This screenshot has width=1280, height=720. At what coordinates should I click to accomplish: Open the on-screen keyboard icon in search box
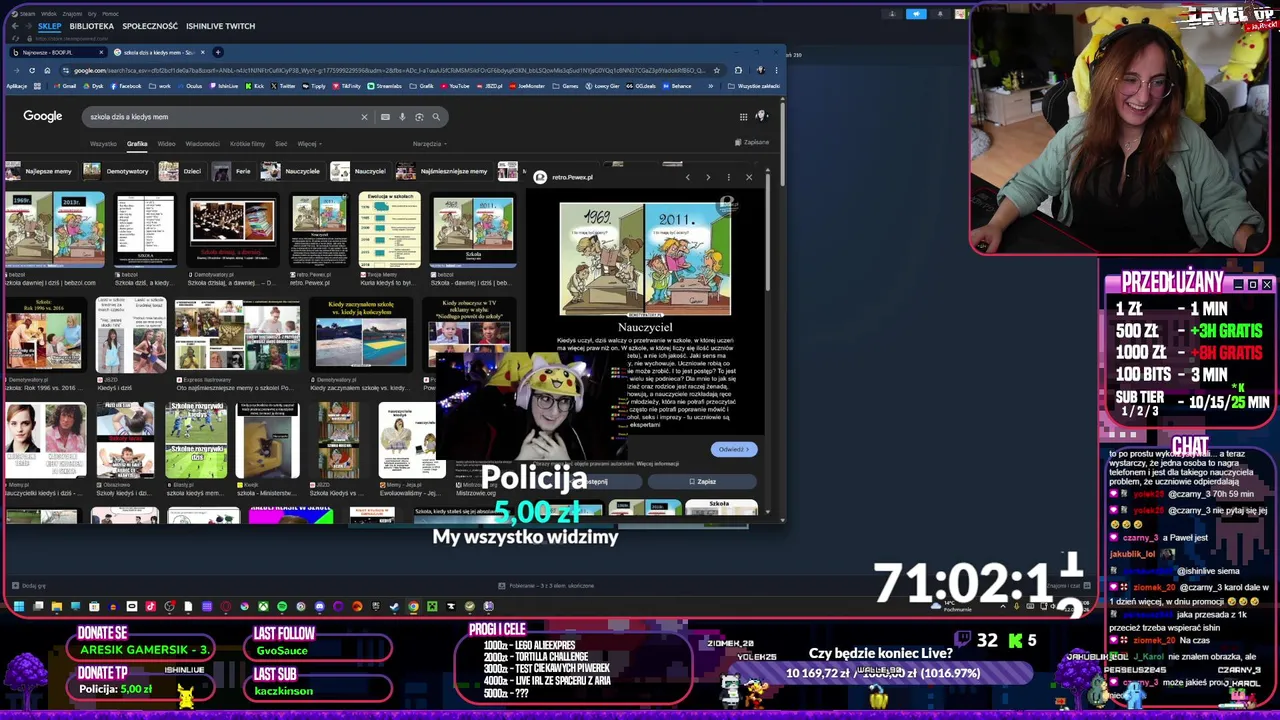[x=385, y=117]
